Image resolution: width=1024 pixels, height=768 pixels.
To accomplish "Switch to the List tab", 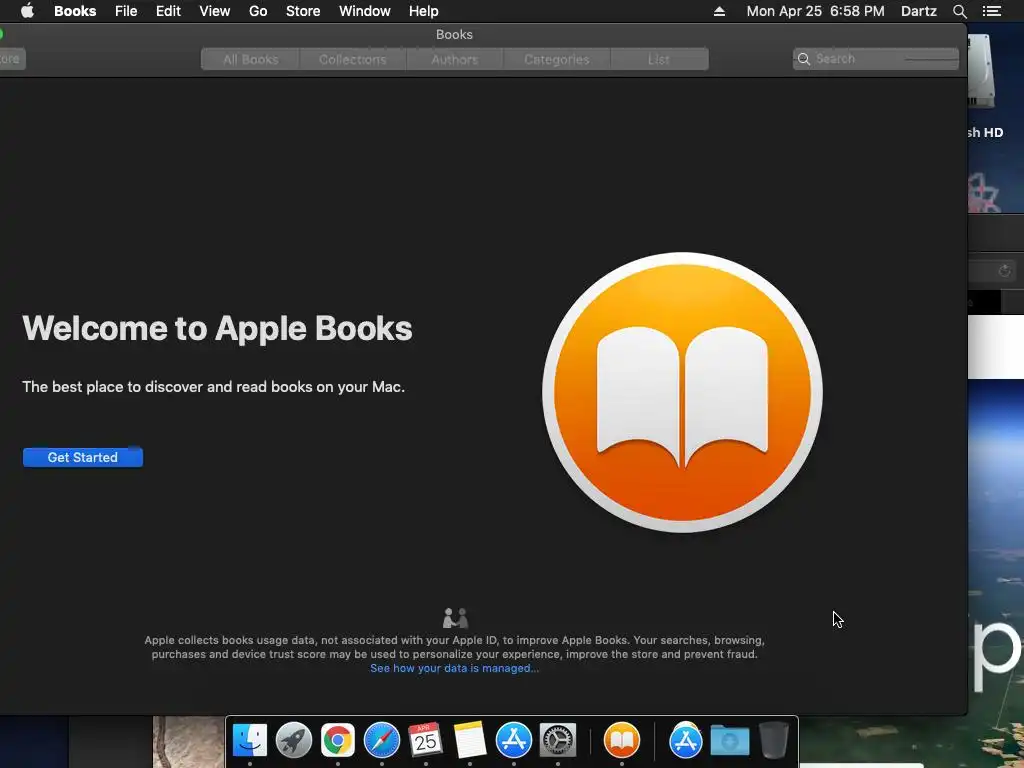I will 659,59.
